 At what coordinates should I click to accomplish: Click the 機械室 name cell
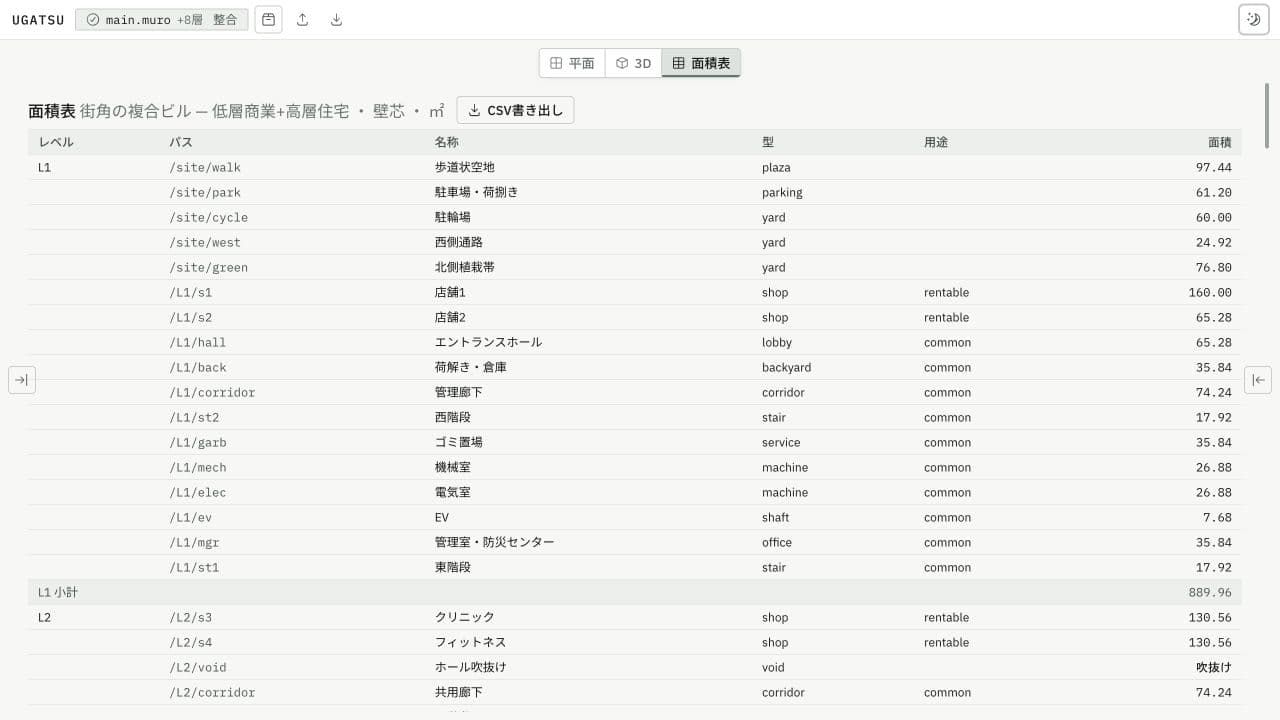point(452,467)
